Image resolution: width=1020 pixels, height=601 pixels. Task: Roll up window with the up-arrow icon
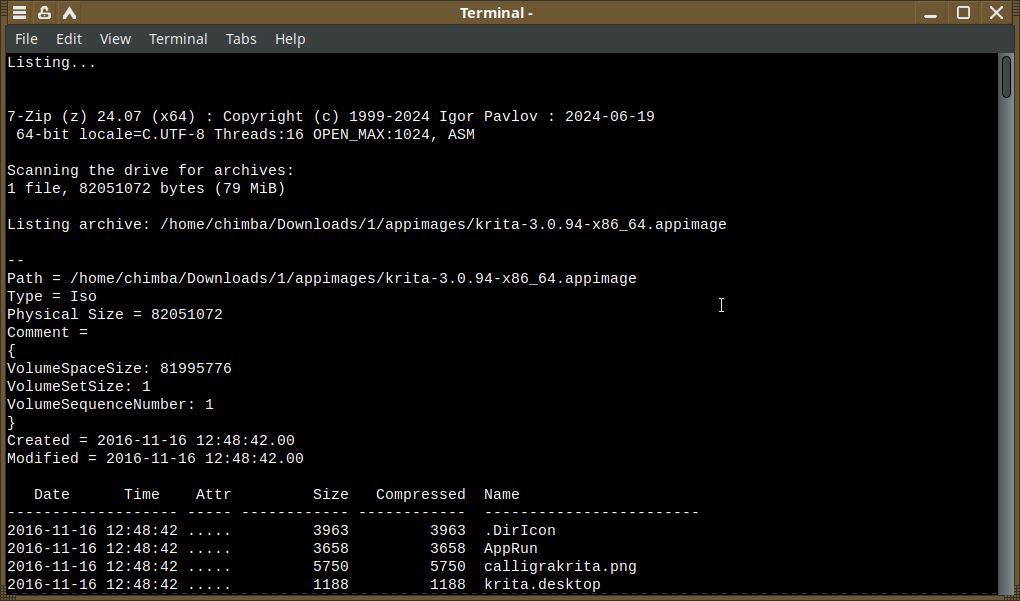(x=69, y=12)
